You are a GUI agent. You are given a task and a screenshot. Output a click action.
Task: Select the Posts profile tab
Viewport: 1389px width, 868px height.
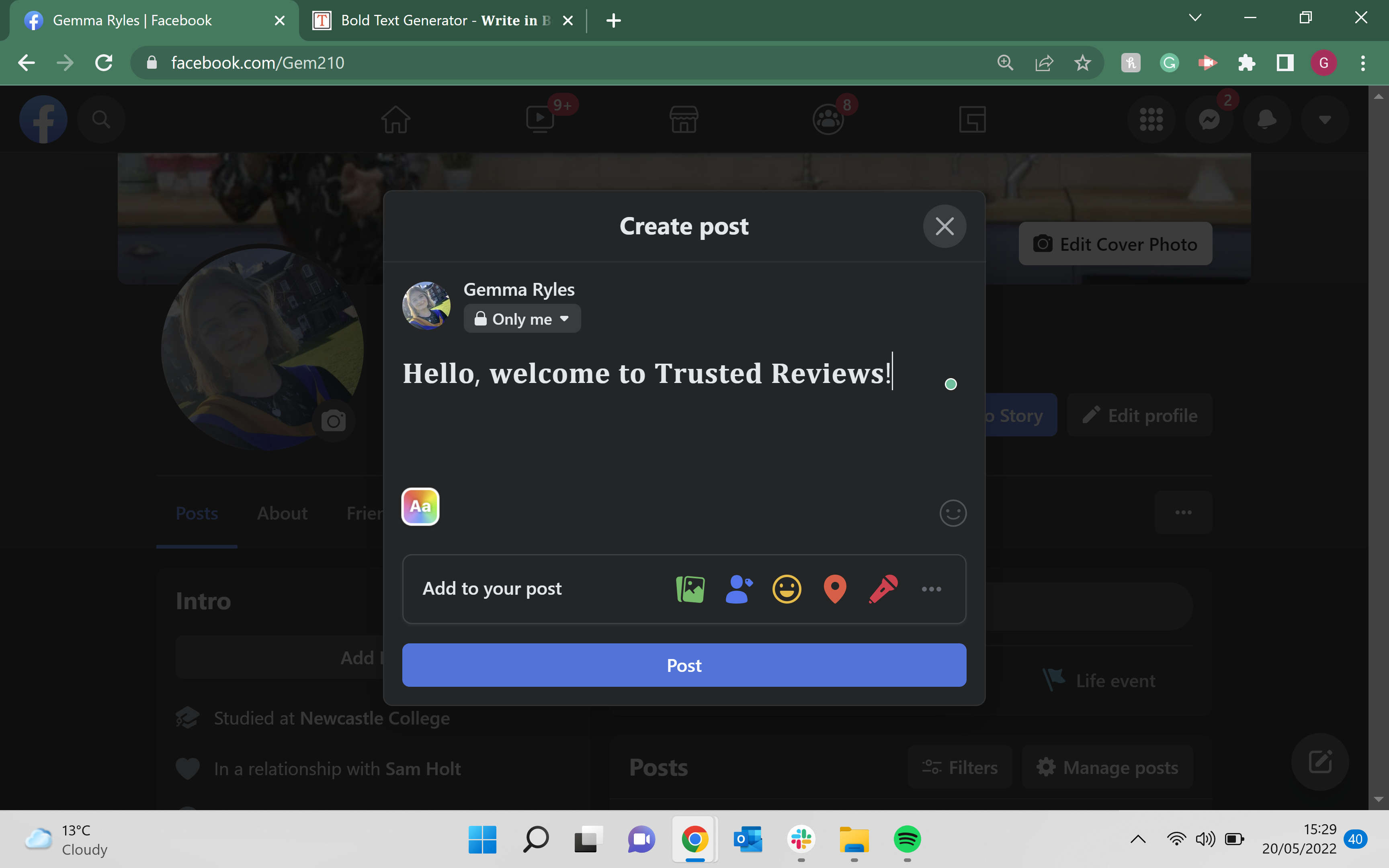click(x=197, y=513)
